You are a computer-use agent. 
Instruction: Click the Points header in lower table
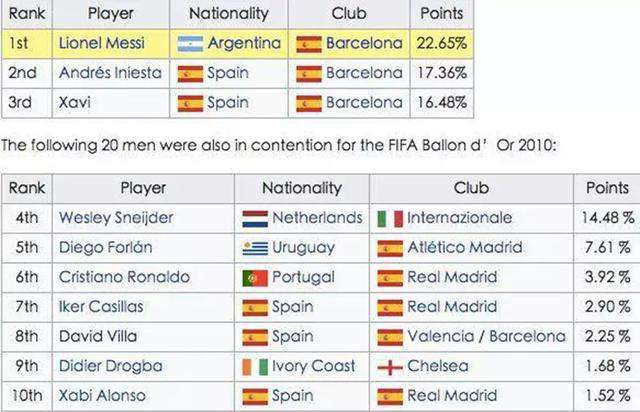tap(607, 188)
